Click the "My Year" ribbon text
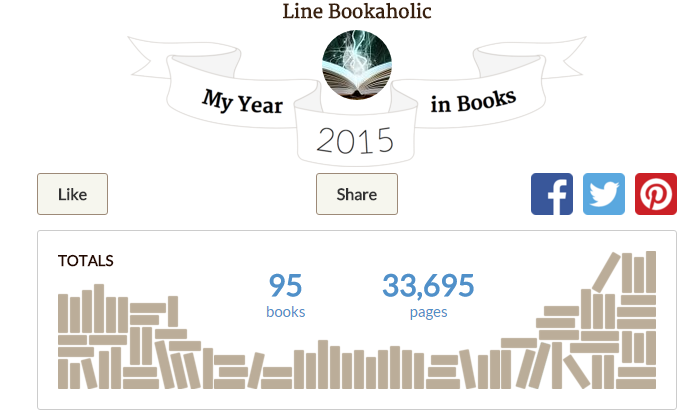The width and height of the screenshot is (687, 420). 242,102
